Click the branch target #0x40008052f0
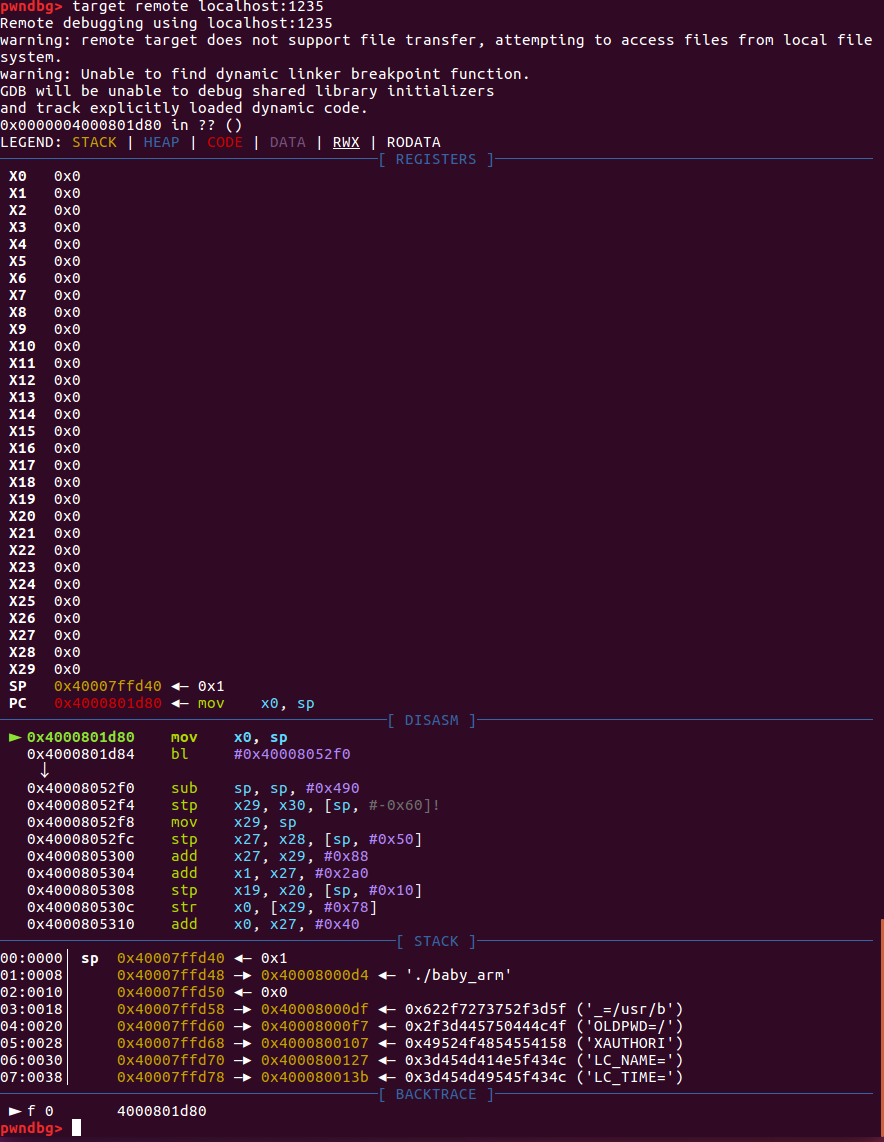The height and width of the screenshot is (1142, 884). tap(292, 754)
